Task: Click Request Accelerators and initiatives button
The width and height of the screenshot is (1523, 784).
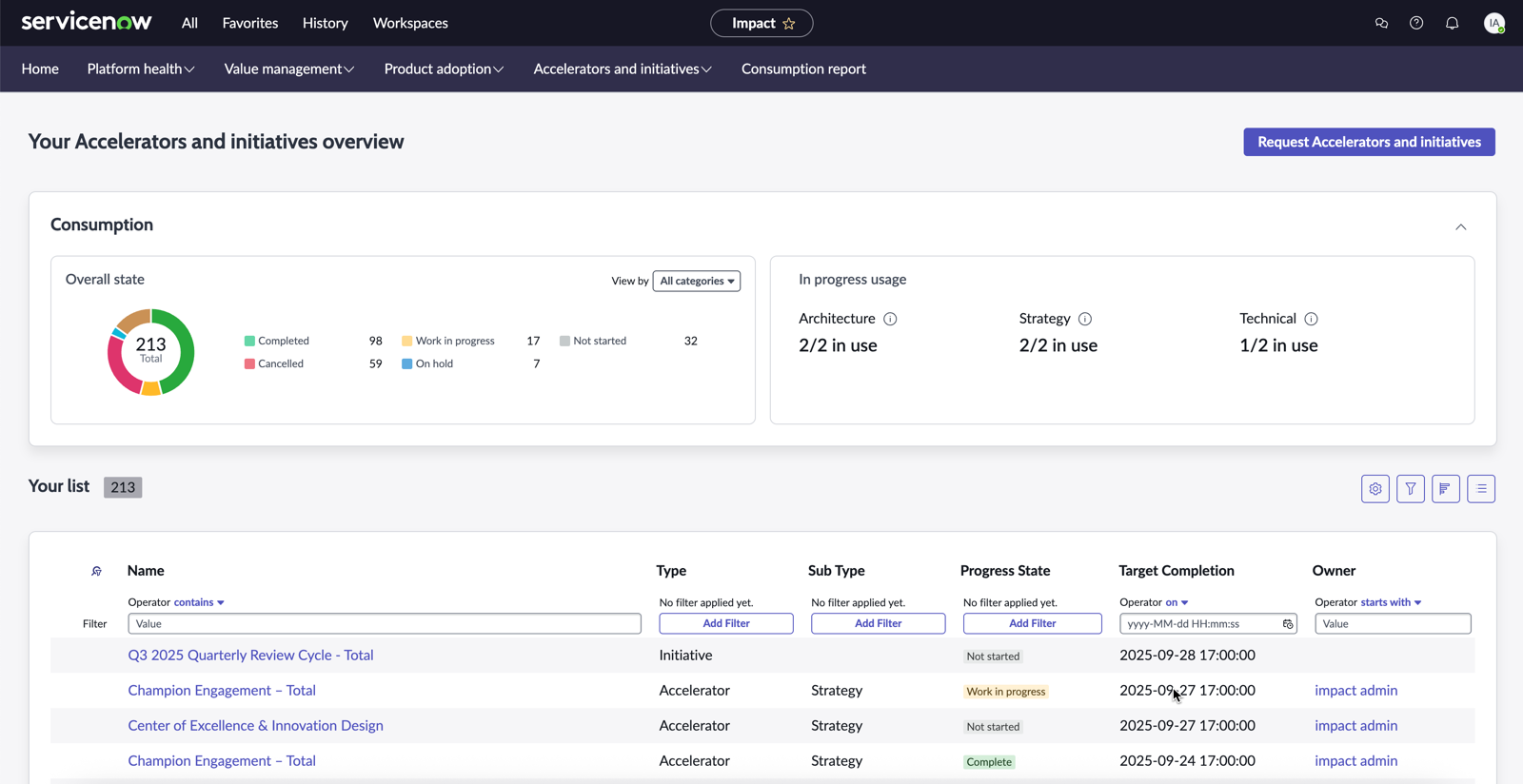Action: pos(1369,142)
